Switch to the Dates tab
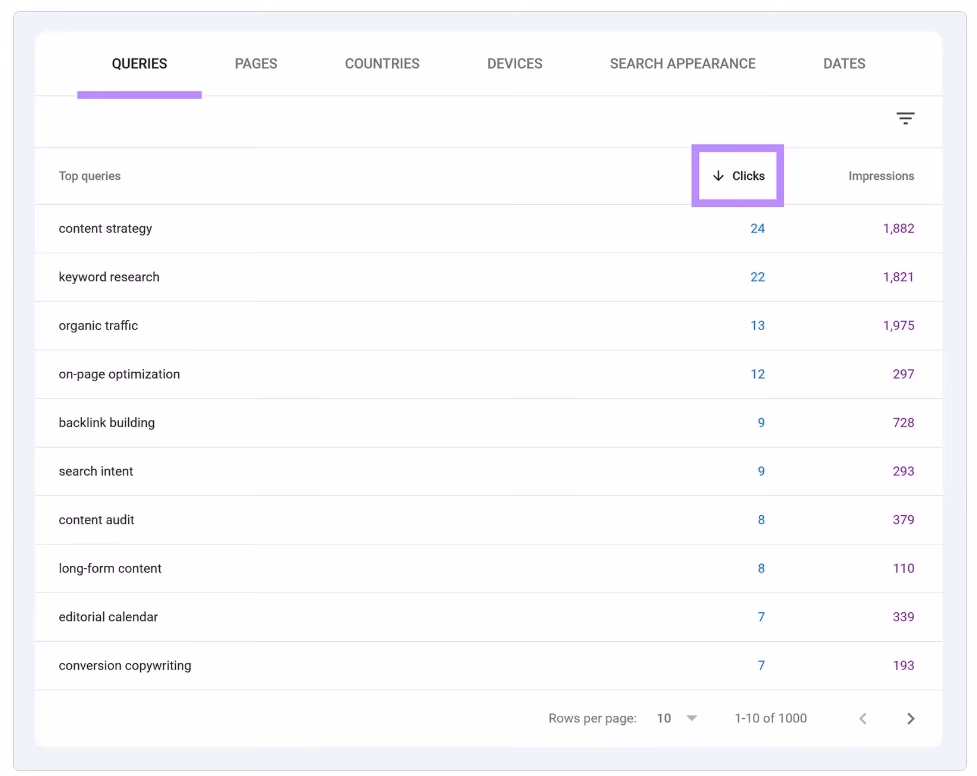The height and width of the screenshot is (776, 977). (844, 64)
